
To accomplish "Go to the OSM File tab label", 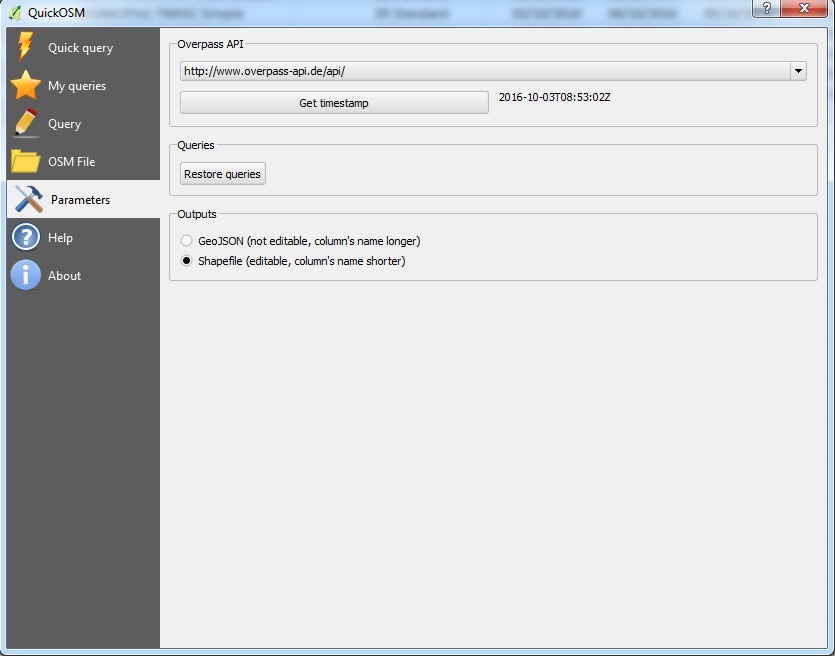I will pyautogui.click(x=71, y=162).
